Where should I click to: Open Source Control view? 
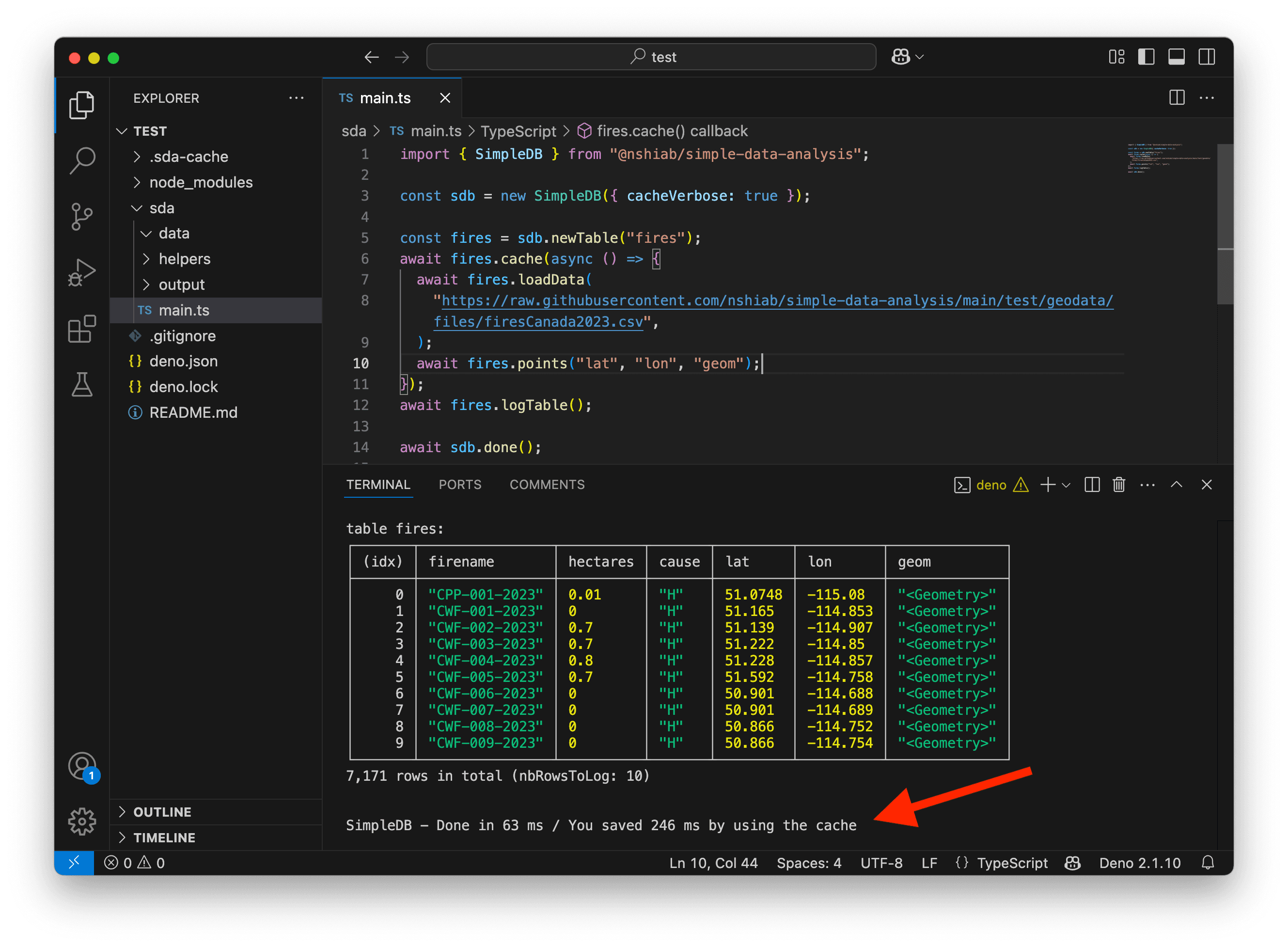click(81, 217)
